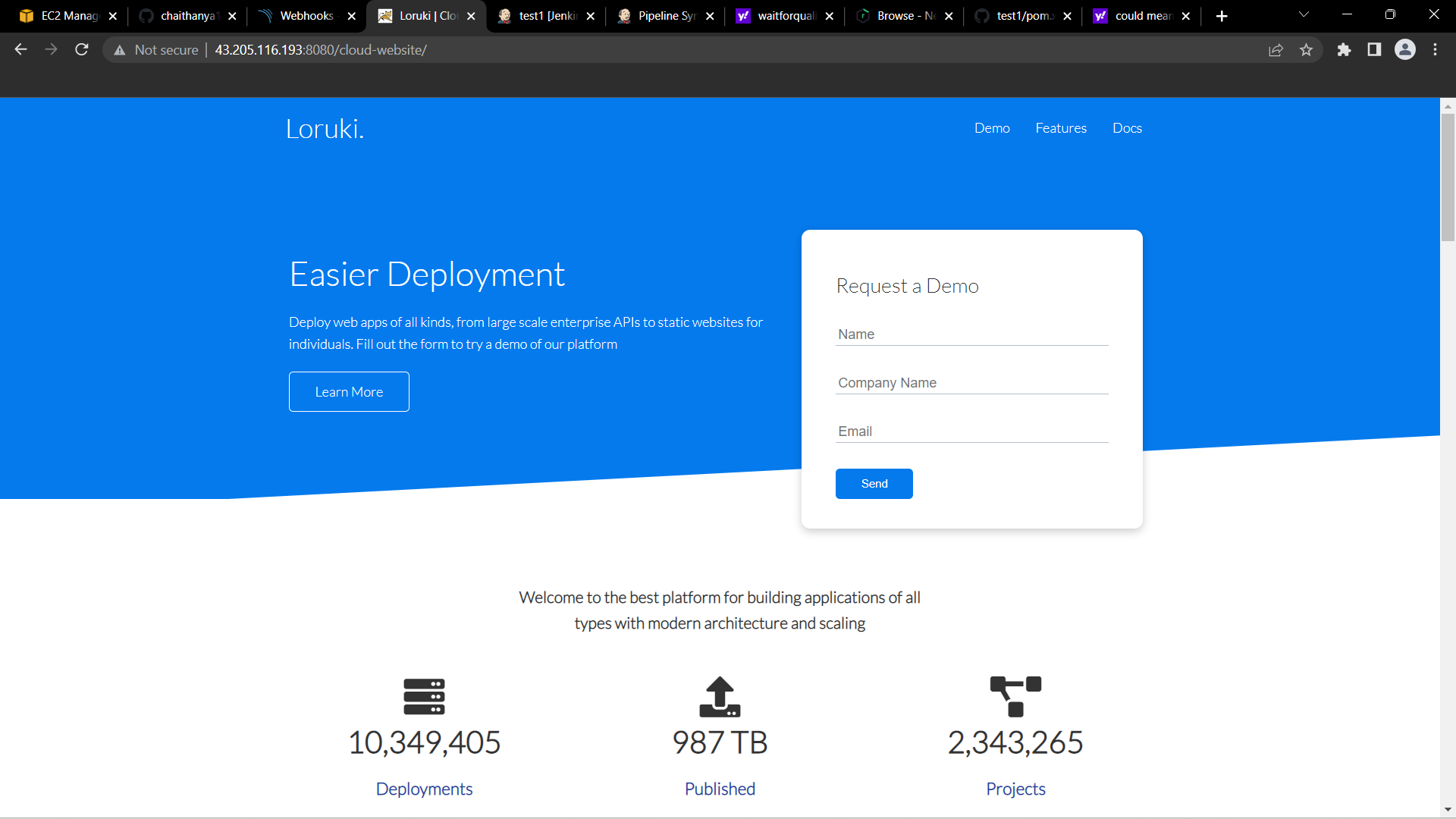
Task: Bookmark page with the star icon
Action: pos(1306,50)
